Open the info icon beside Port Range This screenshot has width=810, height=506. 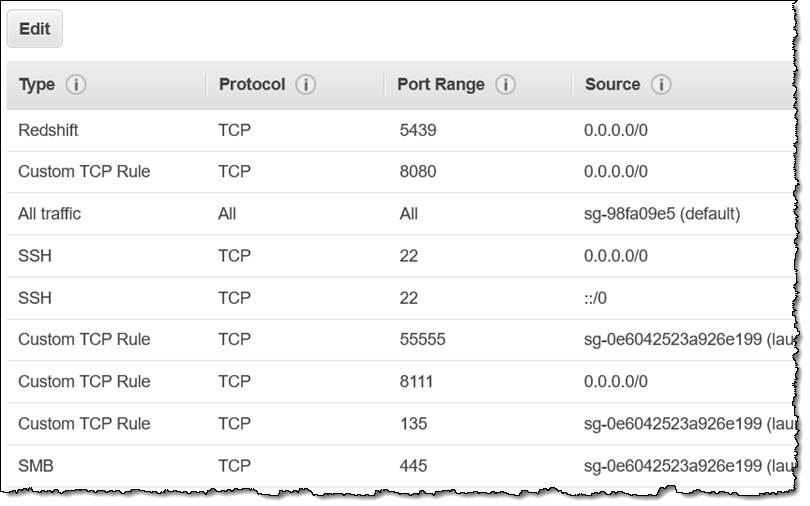tap(505, 84)
